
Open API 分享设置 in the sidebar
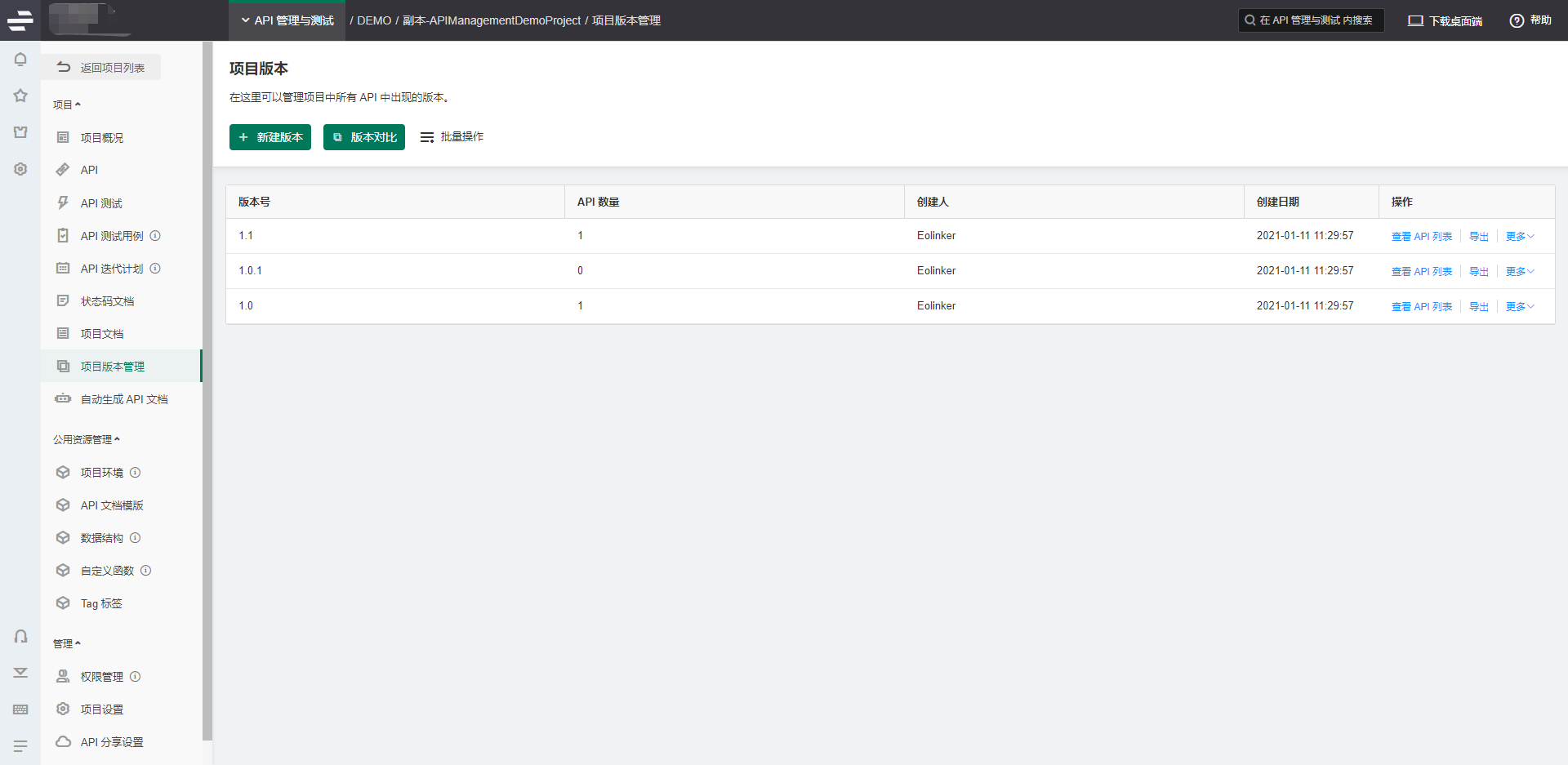click(x=121, y=742)
